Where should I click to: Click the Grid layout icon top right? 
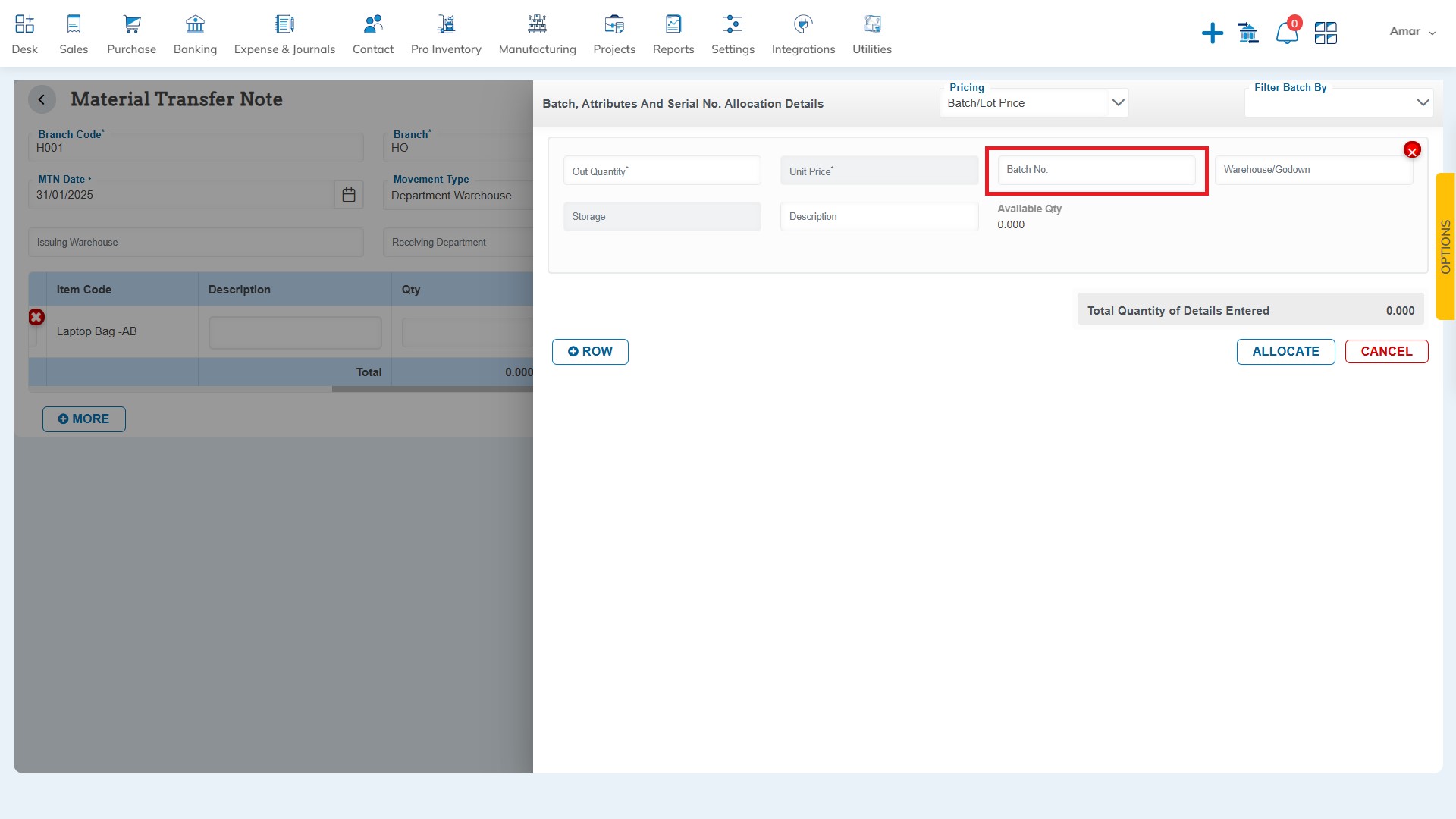tap(1325, 31)
